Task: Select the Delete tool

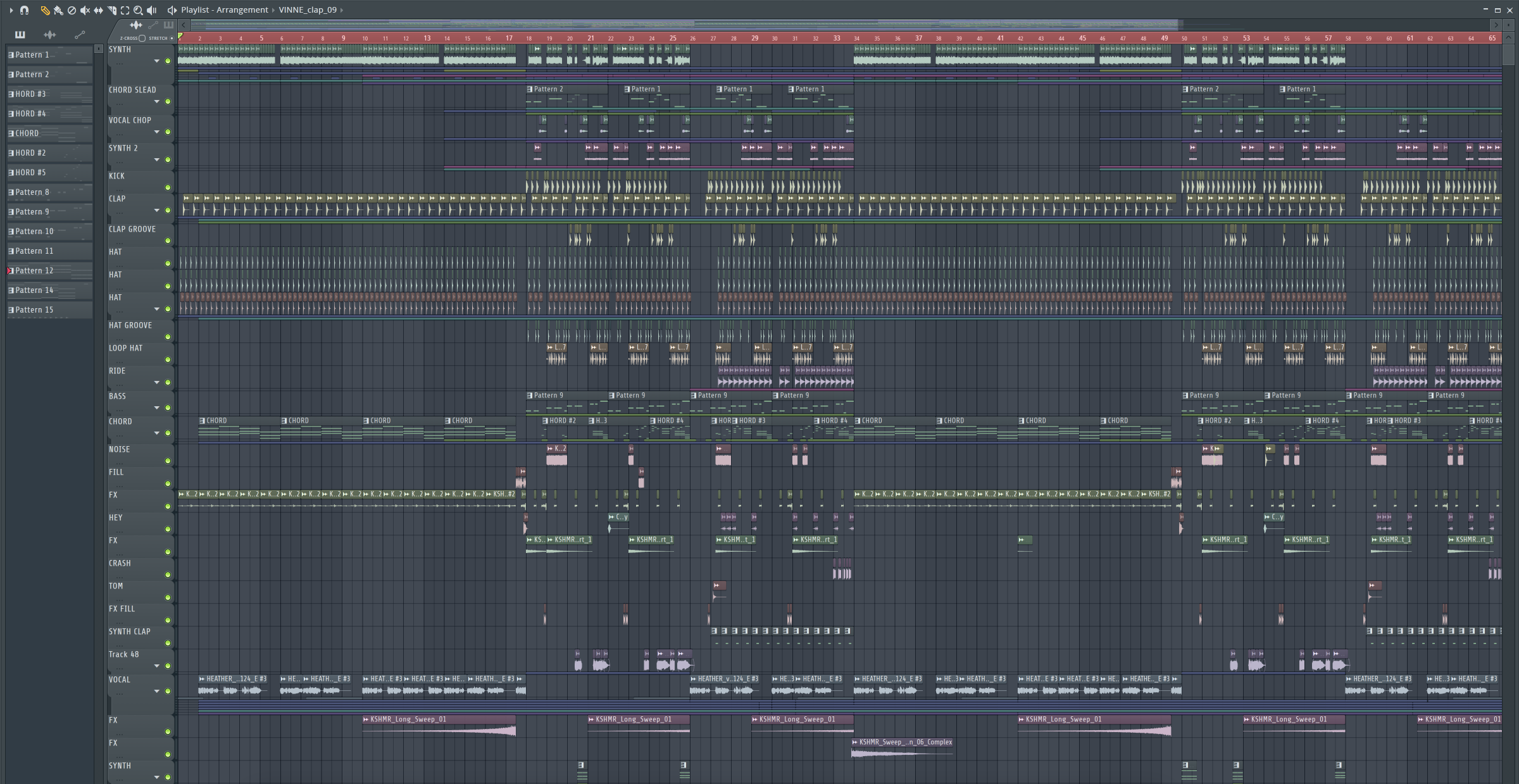Action: tap(72, 10)
